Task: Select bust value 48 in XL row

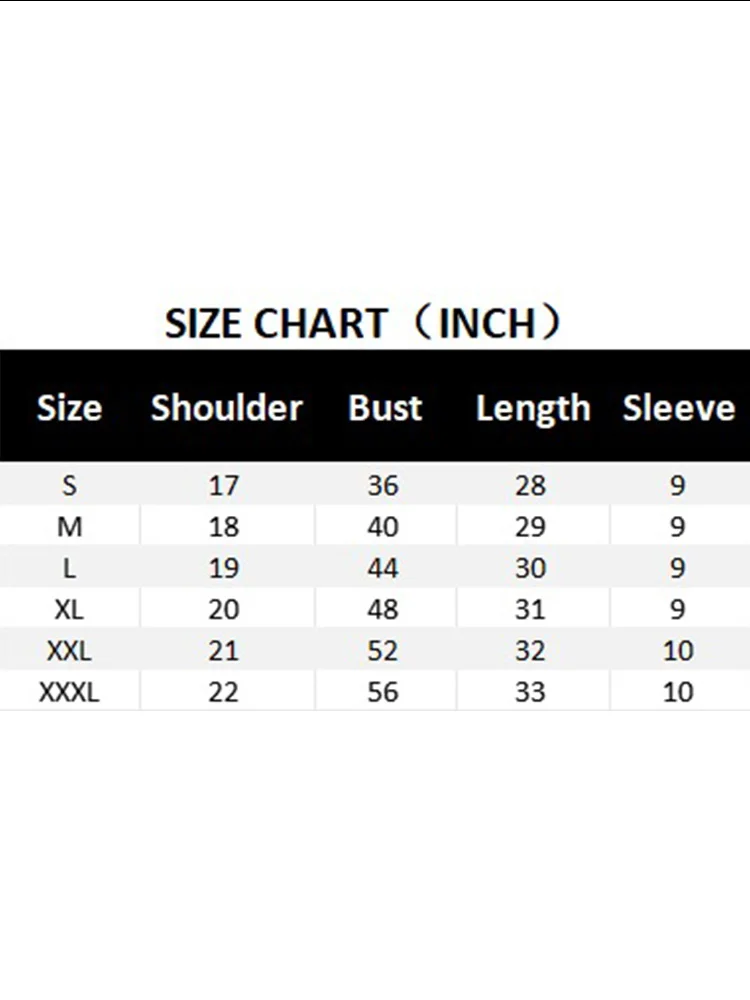Action: coord(383,609)
